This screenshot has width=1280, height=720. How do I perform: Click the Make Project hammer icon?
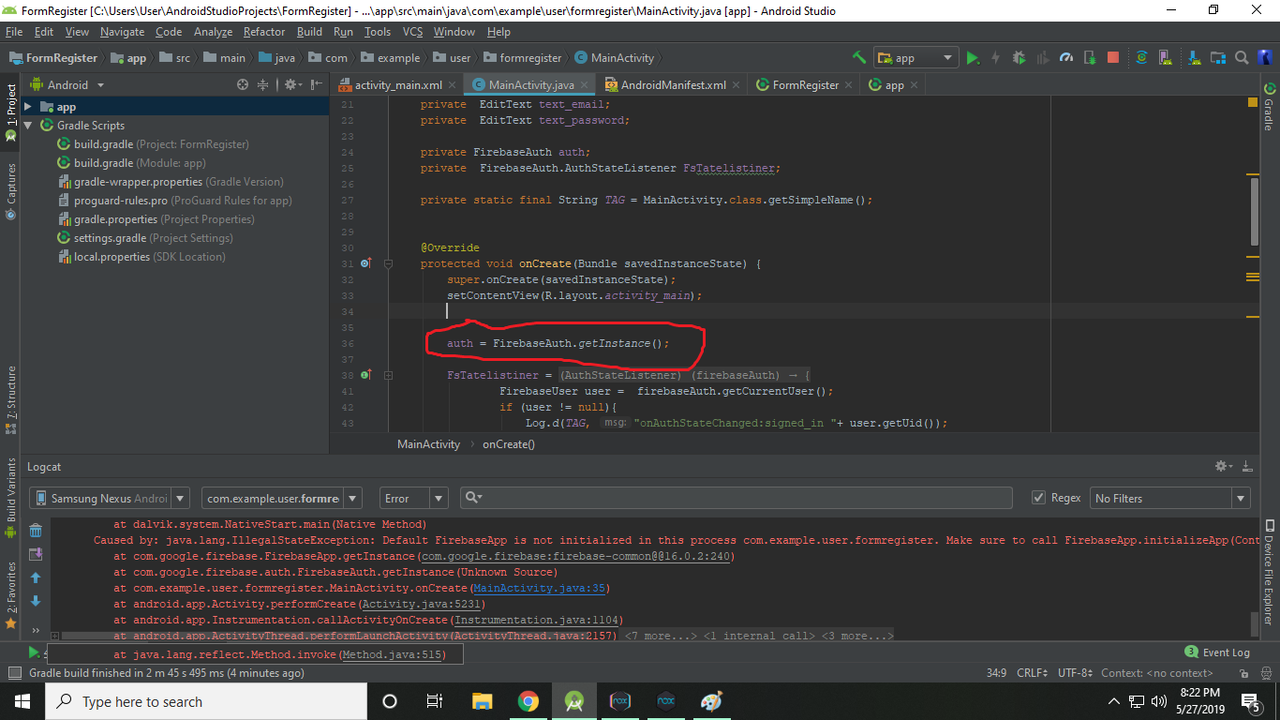pos(859,58)
